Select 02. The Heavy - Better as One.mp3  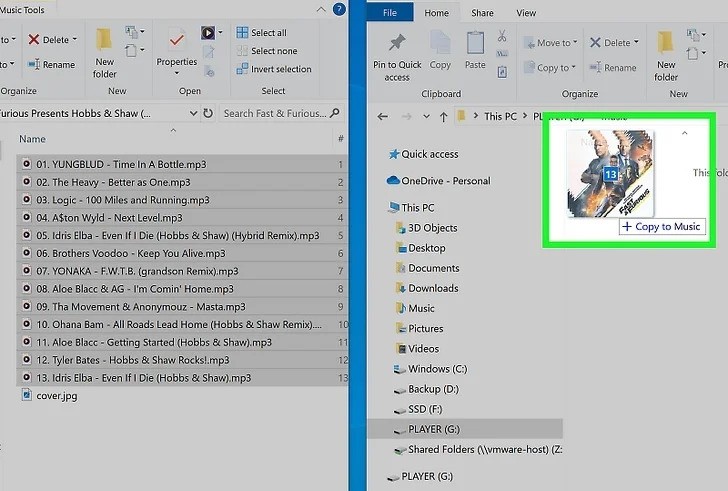(182, 182)
